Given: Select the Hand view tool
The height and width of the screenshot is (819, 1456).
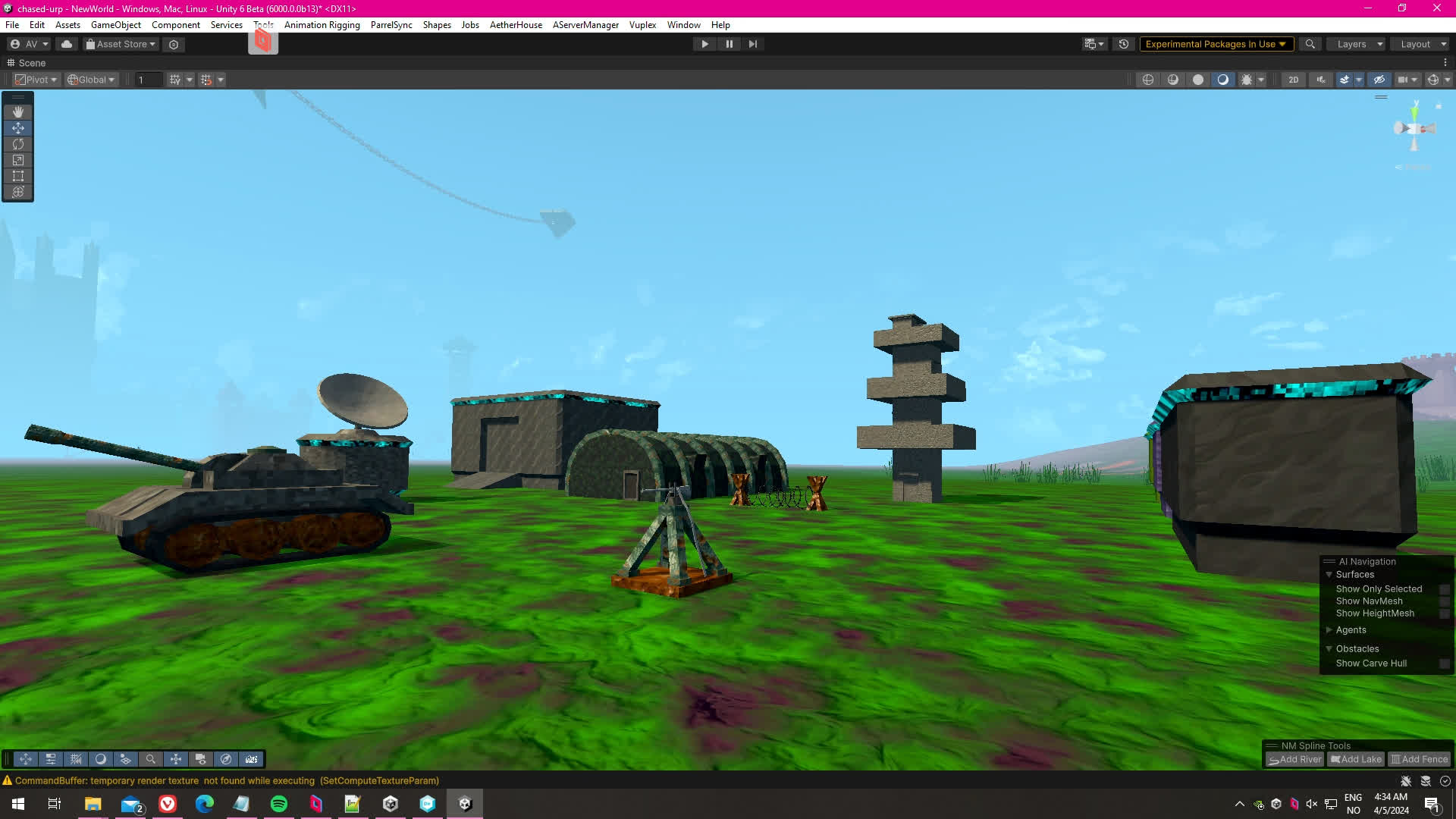Looking at the screenshot, I should click(x=18, y=111).
